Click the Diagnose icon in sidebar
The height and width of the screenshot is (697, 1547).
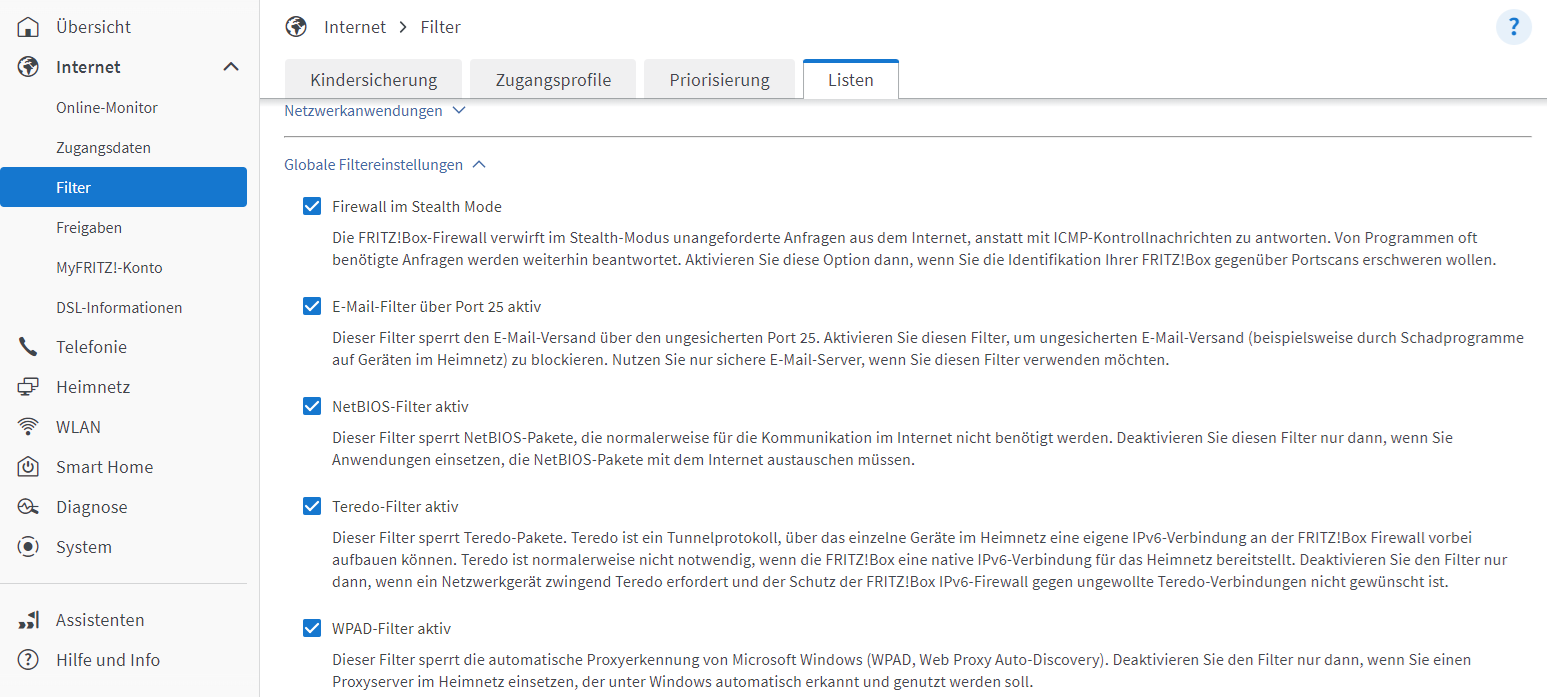click(28, 507)
